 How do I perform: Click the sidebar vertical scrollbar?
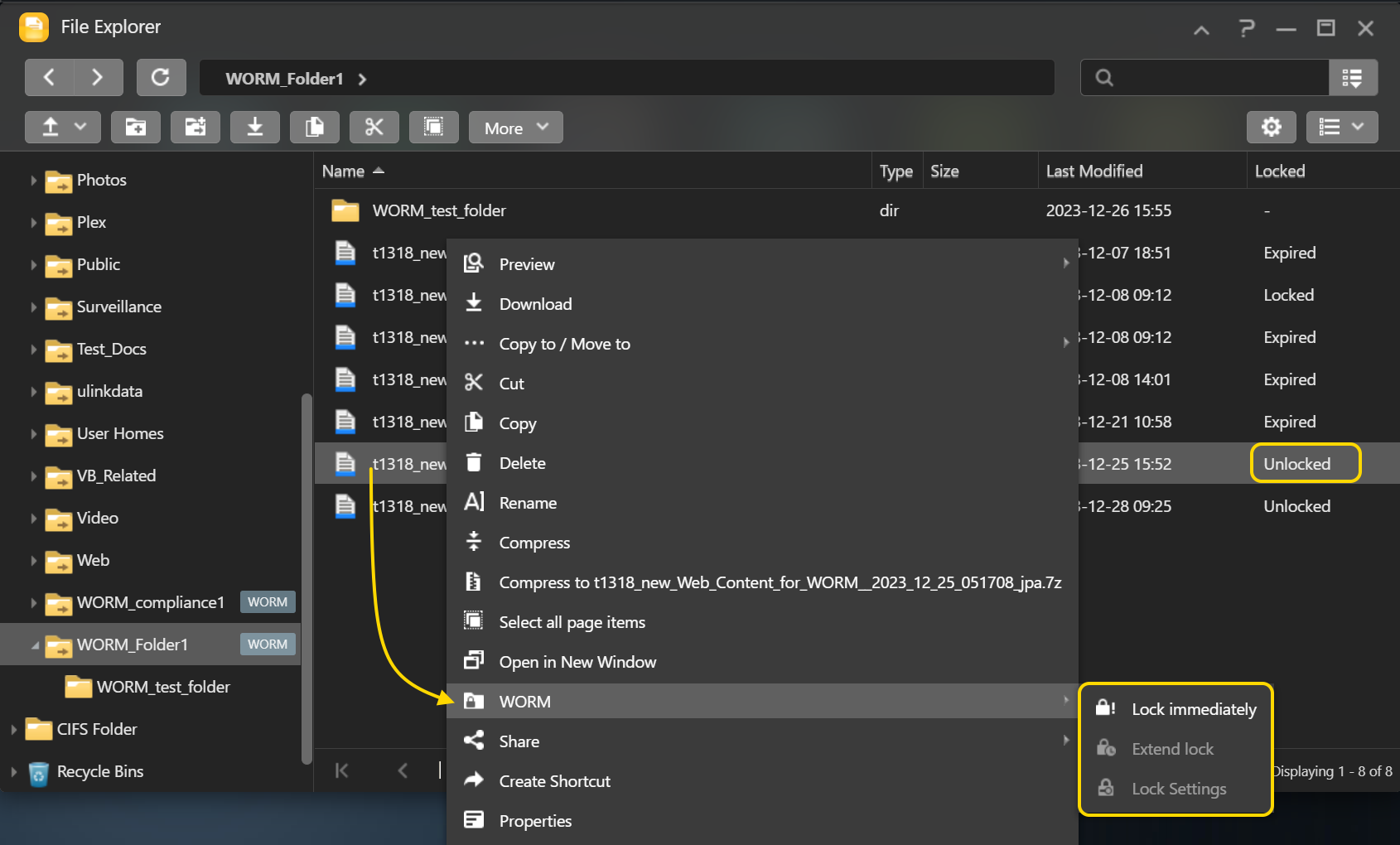[307, 578]
